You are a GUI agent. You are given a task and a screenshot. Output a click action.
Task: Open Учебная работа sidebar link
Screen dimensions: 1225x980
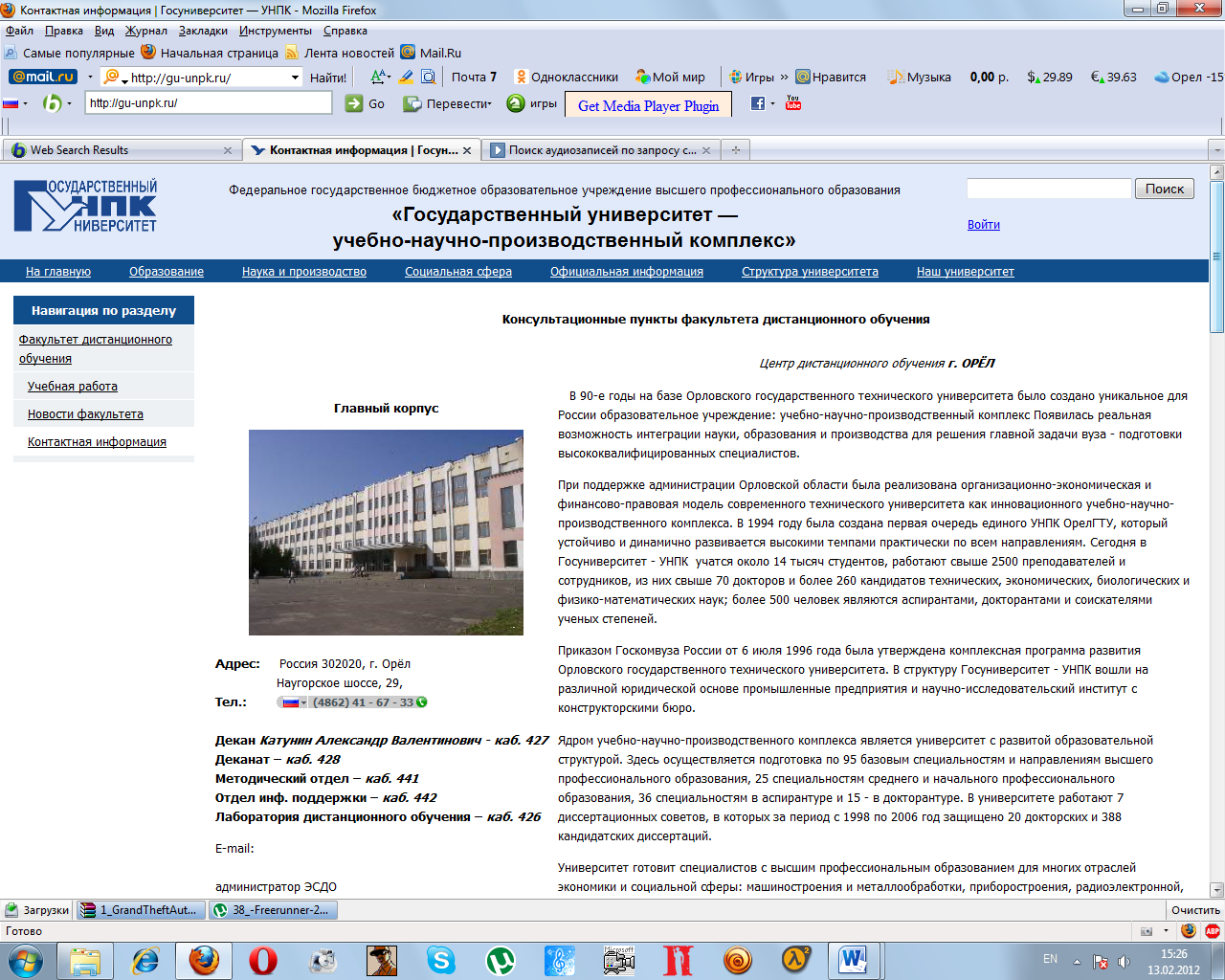pos(73,387)
